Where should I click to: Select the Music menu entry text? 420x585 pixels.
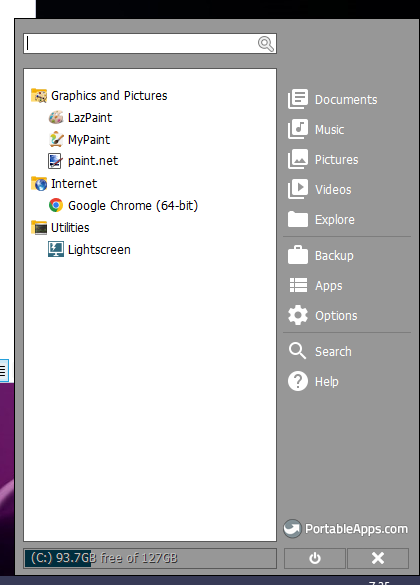tap(329, 129)
